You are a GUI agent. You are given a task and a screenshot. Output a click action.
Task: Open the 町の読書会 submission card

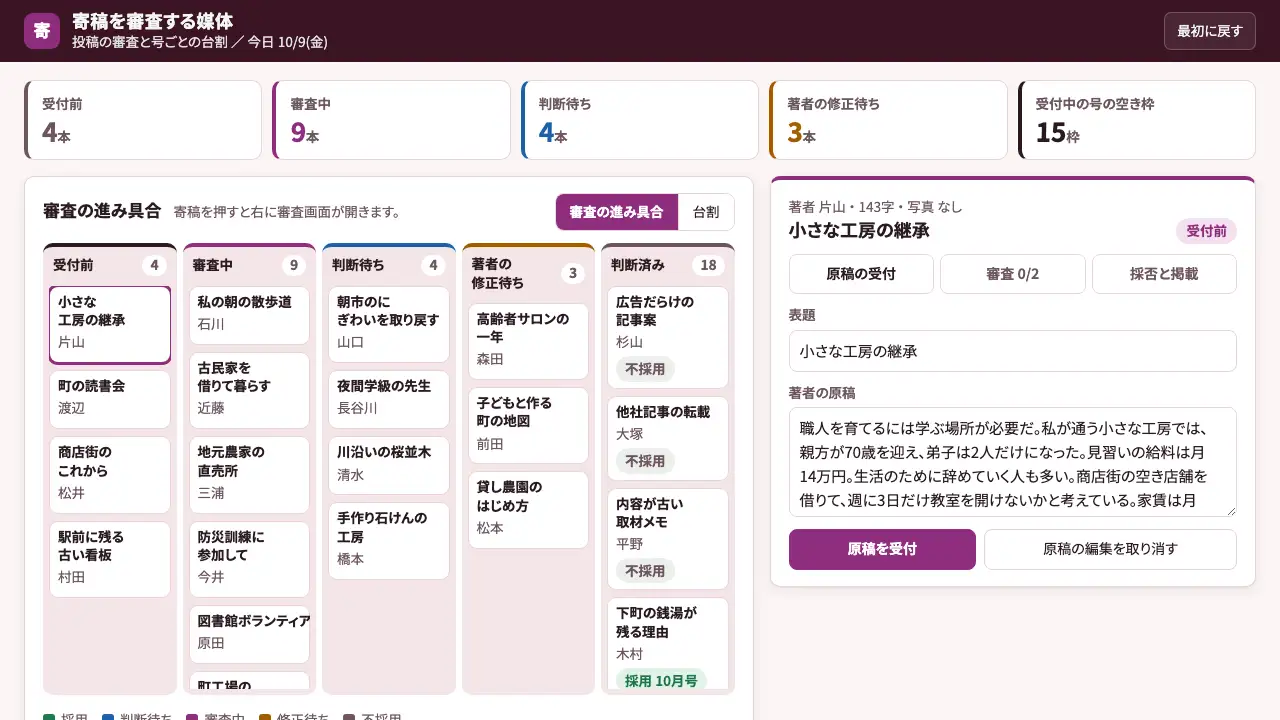110,399
